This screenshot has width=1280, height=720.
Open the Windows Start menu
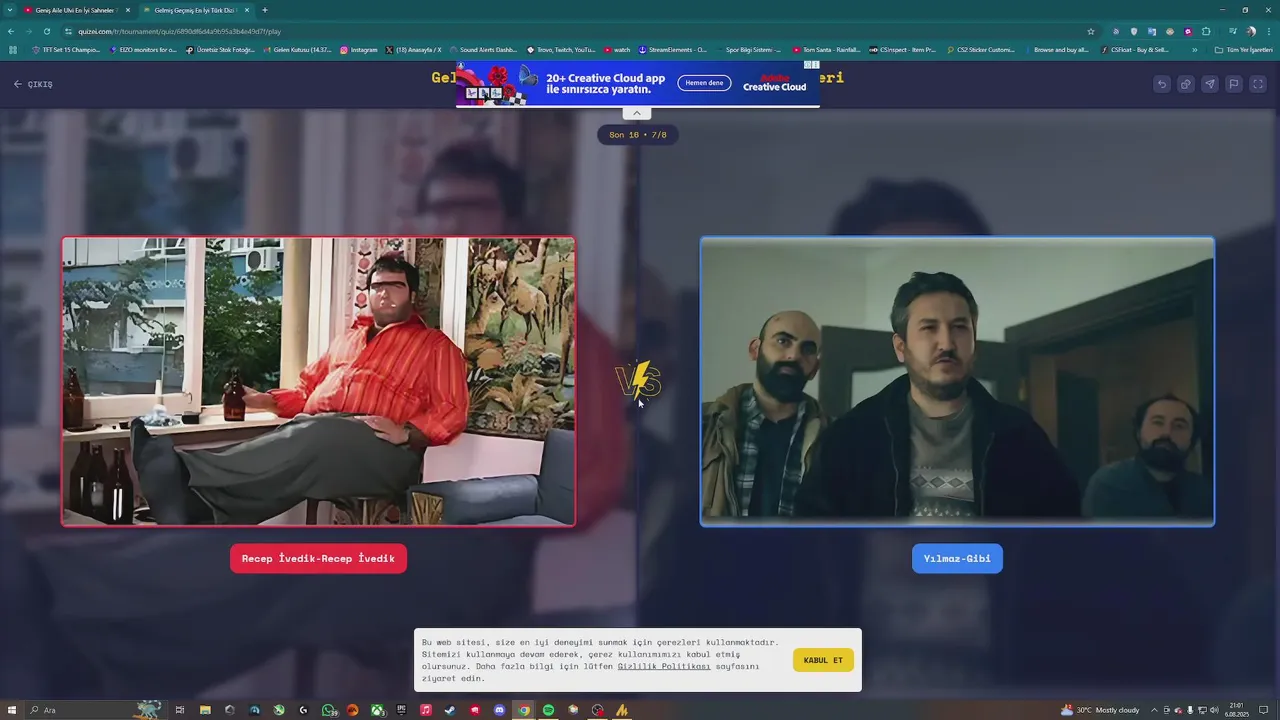coord(11,710)
